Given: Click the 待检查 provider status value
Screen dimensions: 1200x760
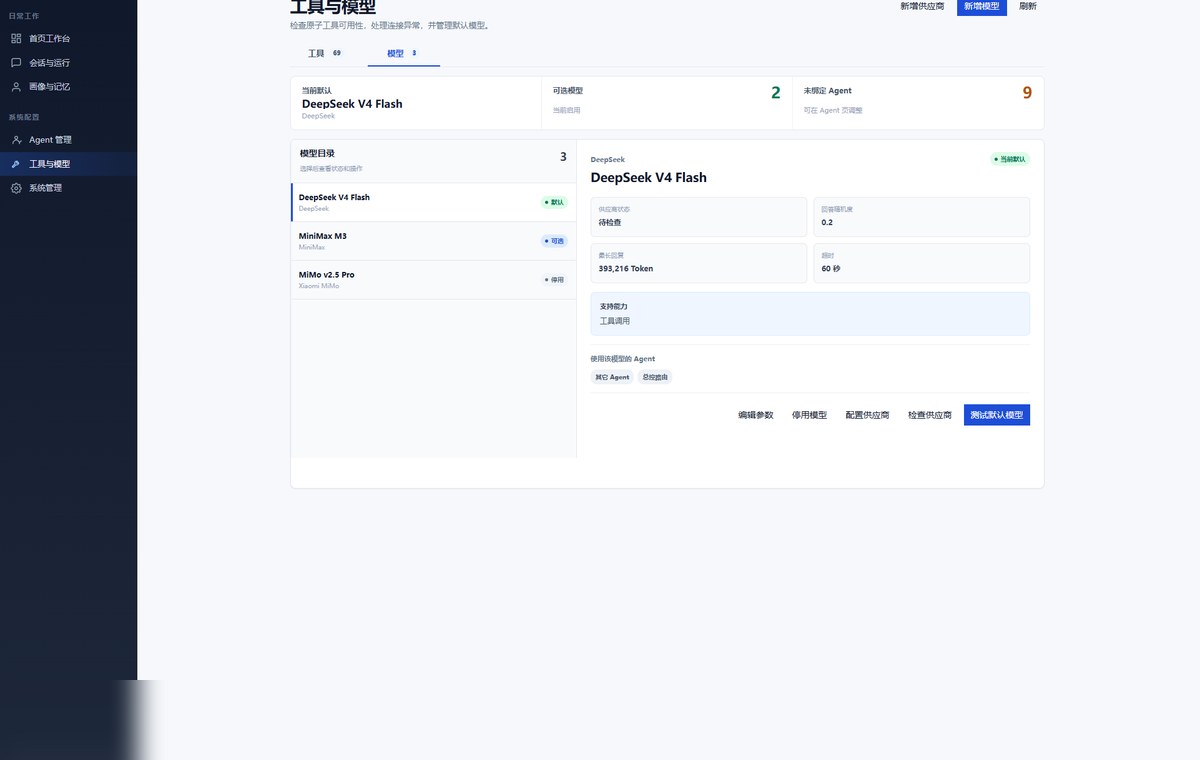Looking at the screenshot, I should [610, 222].
